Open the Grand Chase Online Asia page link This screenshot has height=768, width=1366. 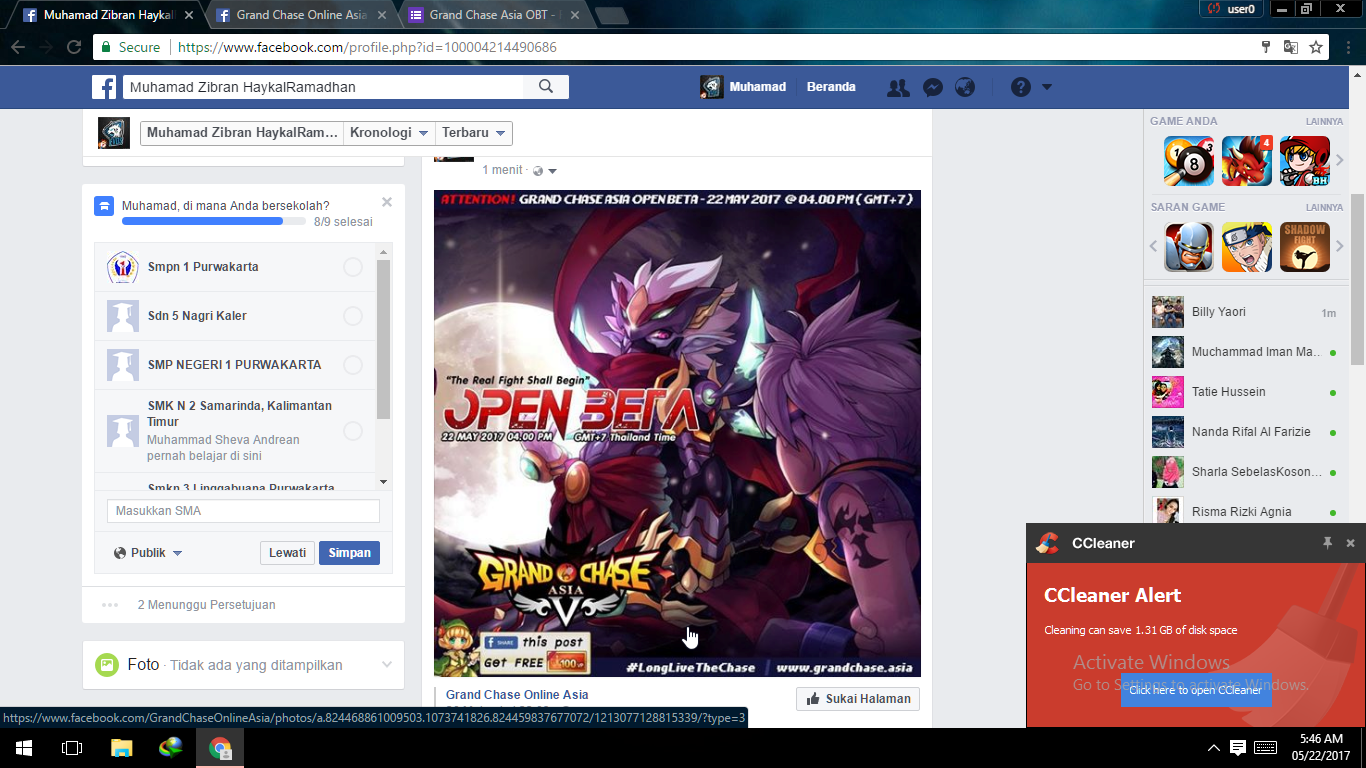(517, 695)
